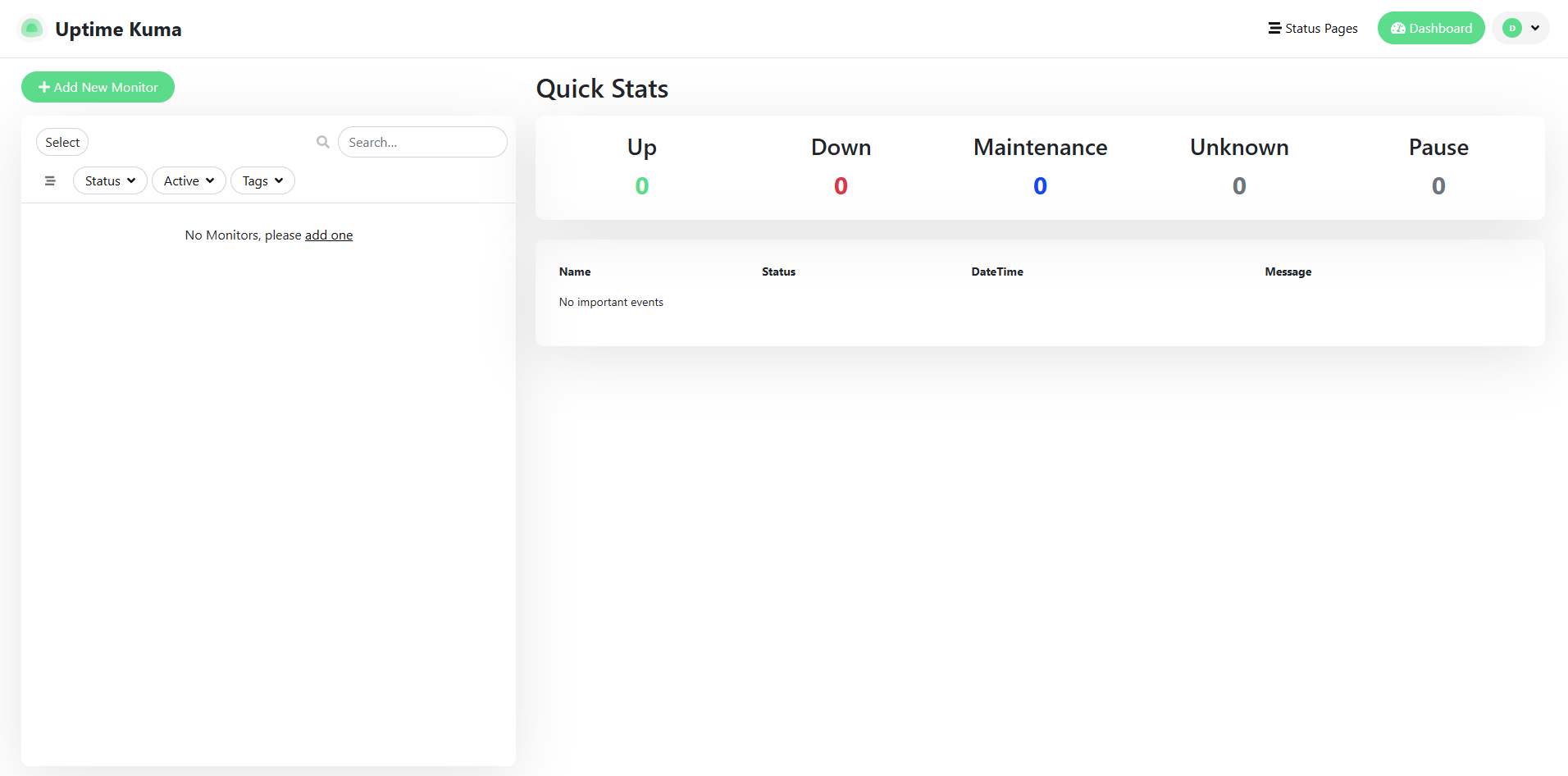This screenshot has height=776, width=1568.
Task: Click the magnifier search icon
Action: coord(323,142)
